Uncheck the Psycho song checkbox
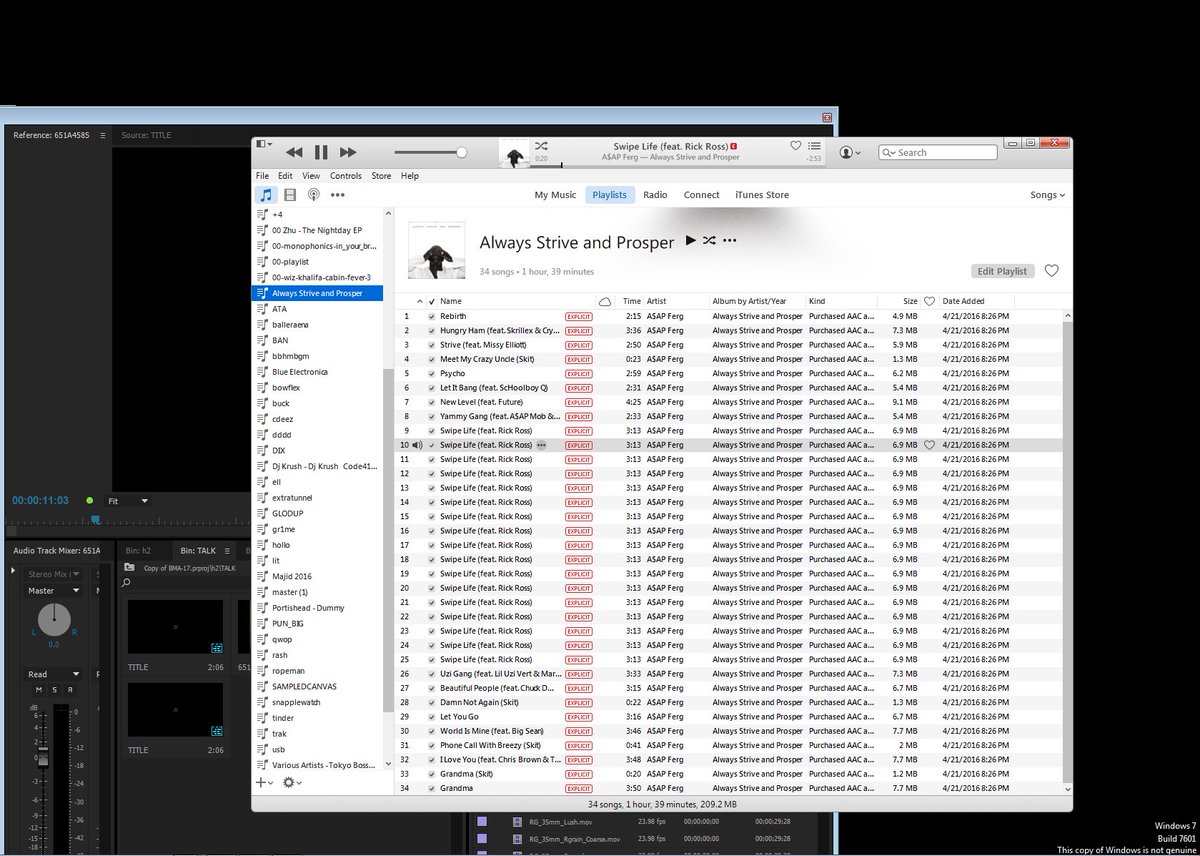 [431, 373]
